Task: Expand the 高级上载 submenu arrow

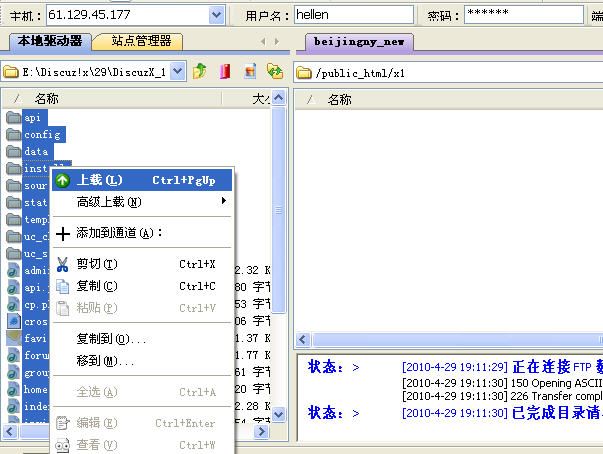Action: 223,202
